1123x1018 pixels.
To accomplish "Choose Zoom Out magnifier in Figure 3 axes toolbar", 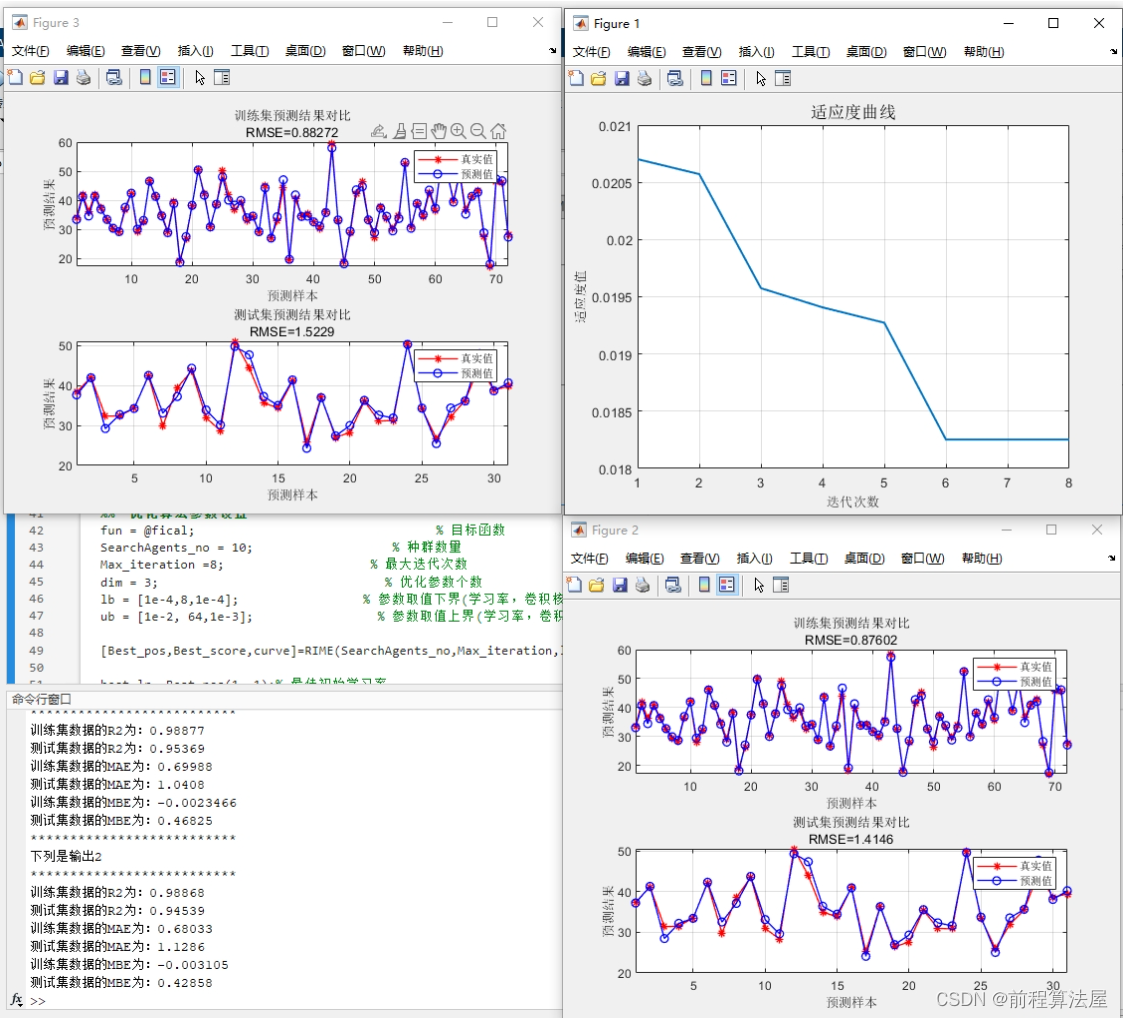I will tap(478, 130).
